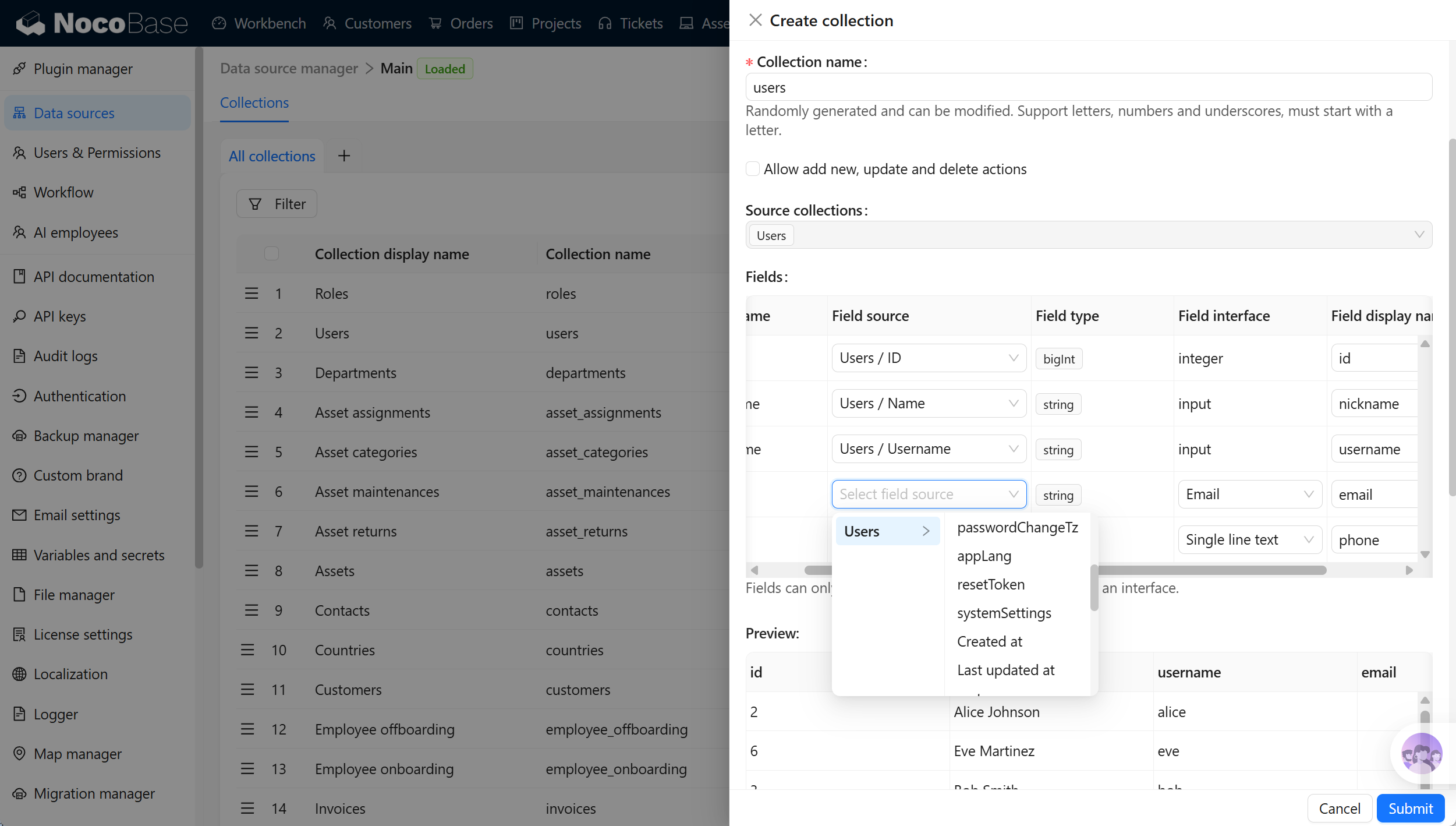This screenshot has height=826, width=1456.
Task: Click the email display name field
Action: pyautogui.click(x=1374, y=494)
